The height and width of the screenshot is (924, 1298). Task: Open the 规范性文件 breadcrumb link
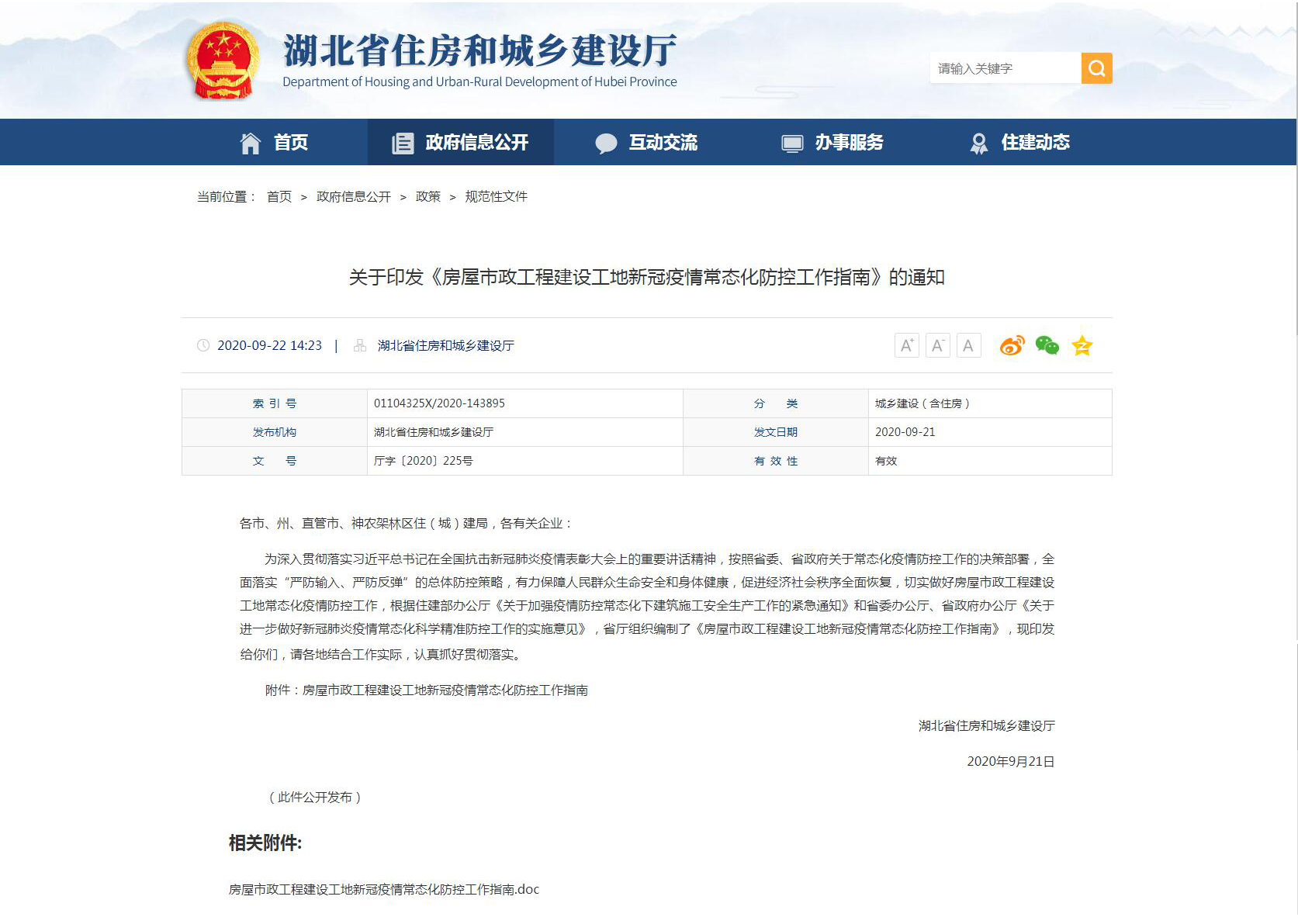(495, 197)
